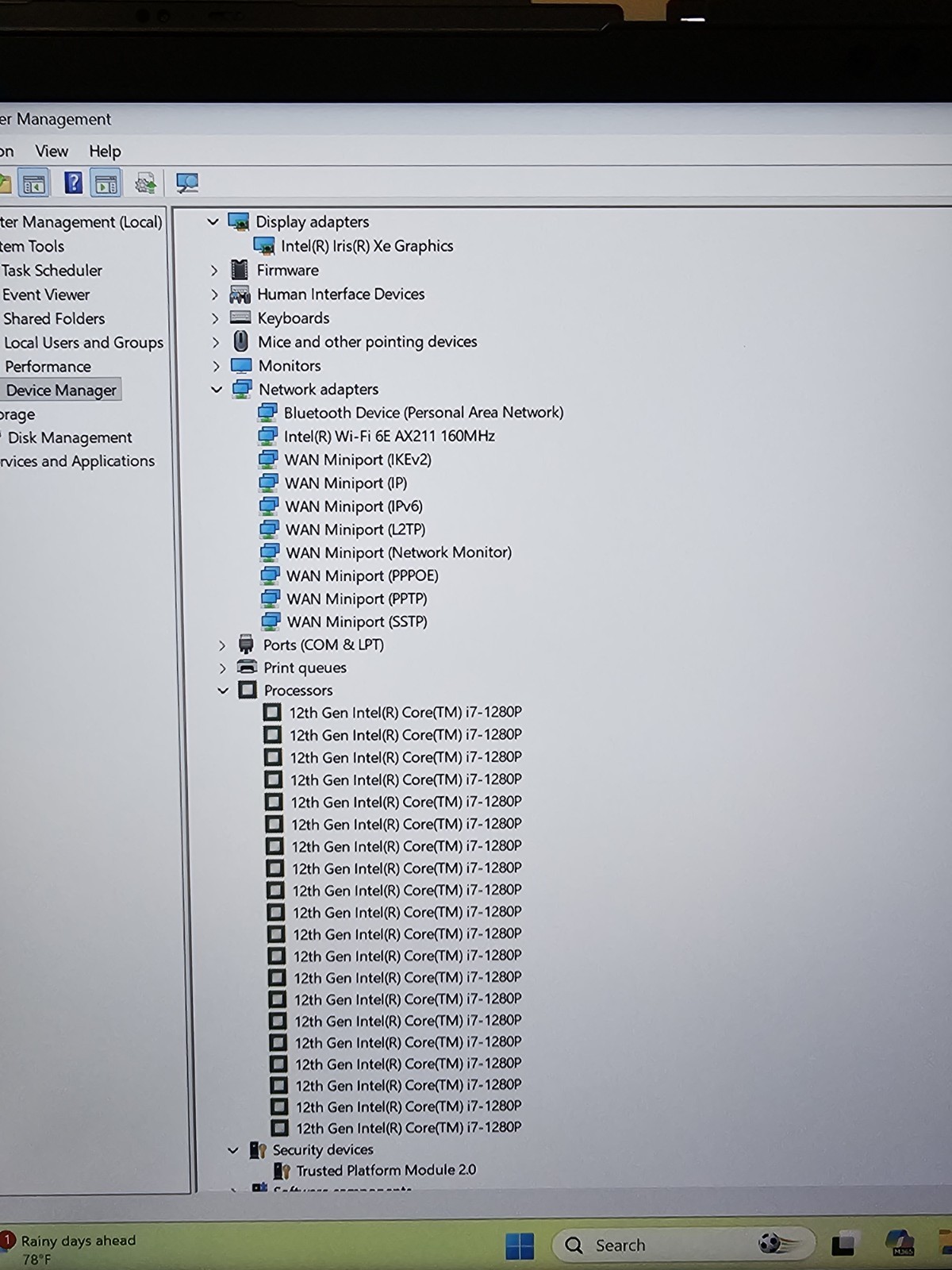Click the Intel Wi-Fi 6E AX211 adapter icon

pos(268,436)
